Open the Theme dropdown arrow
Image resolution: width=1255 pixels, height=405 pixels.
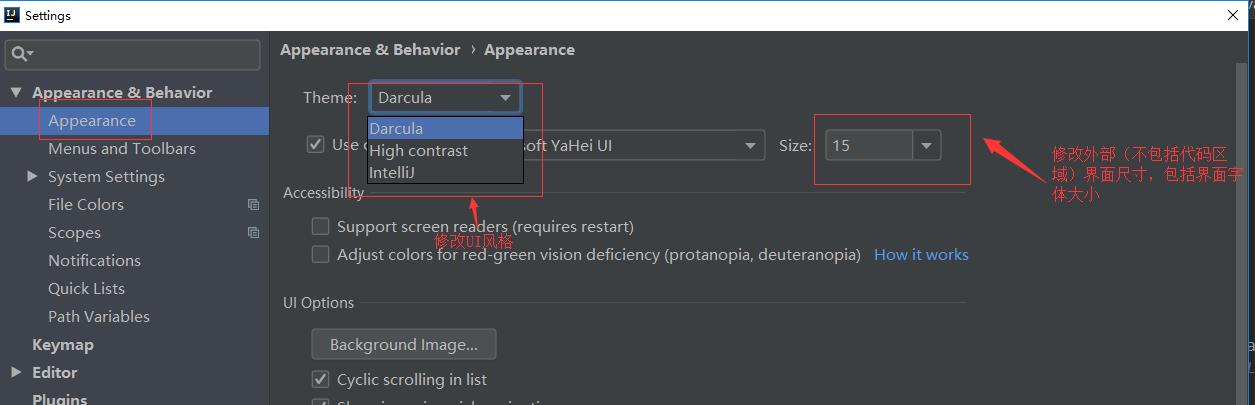[x=505, y=98]
